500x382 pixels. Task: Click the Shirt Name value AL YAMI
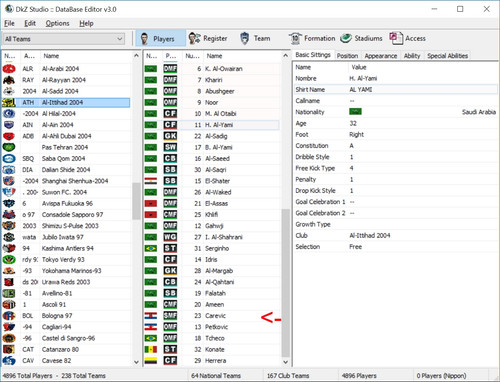[361, 90]
